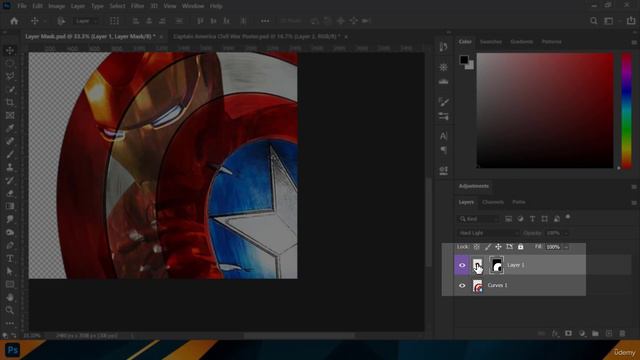Select the Rectangle shape tool
The width and height of the screenshot is (640, 360).
point(10,284)
